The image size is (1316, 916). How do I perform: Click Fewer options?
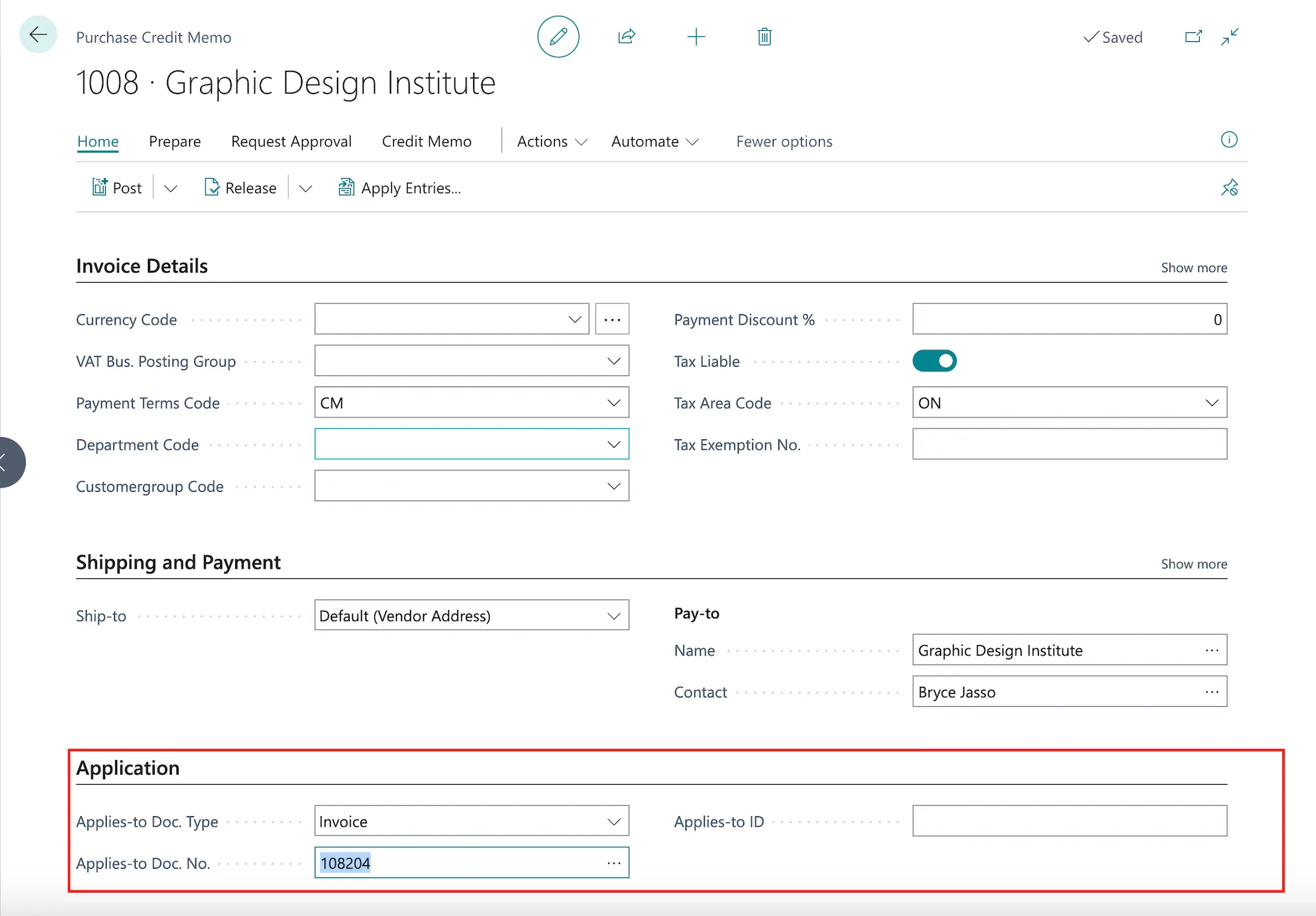click(785, 141)
